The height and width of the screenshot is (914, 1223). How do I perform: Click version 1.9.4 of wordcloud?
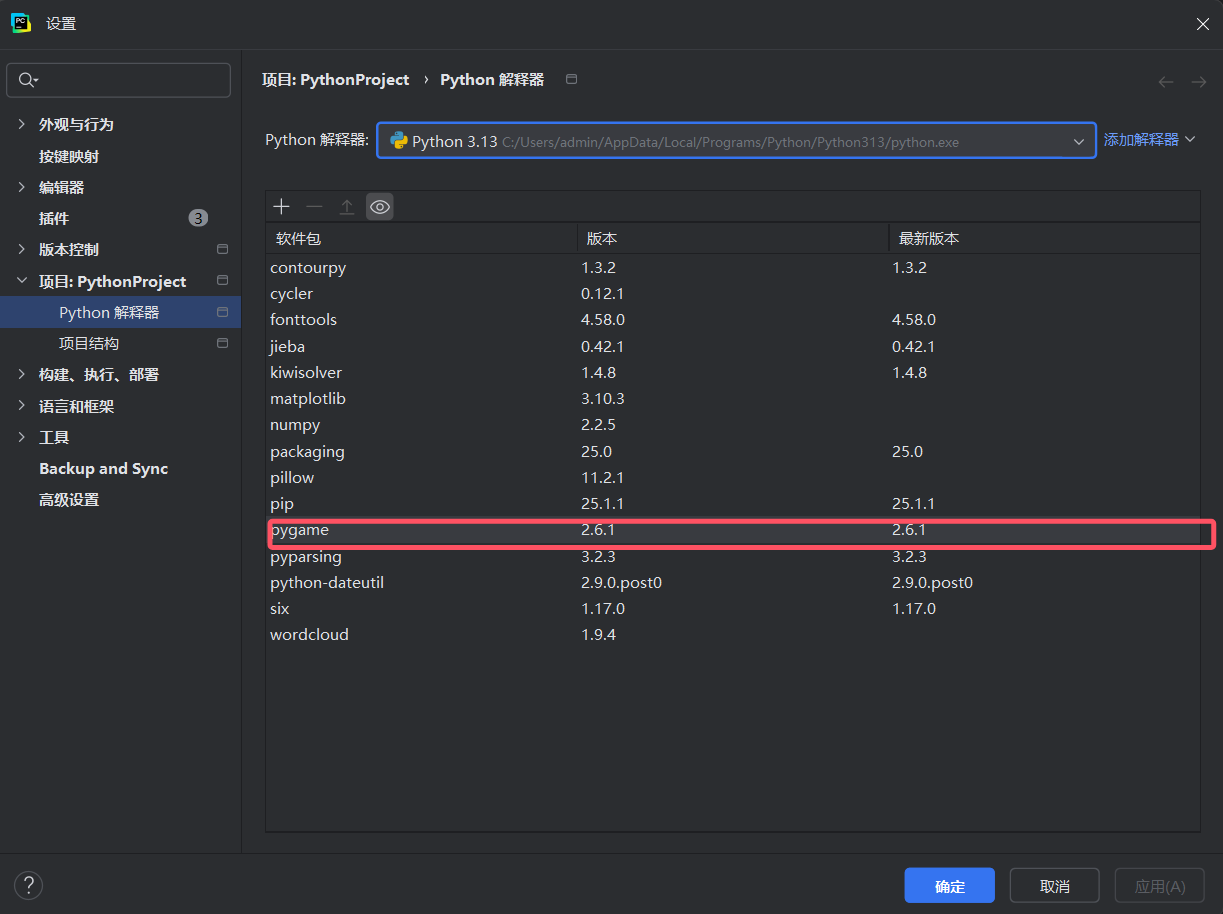(x=598, y=634)
